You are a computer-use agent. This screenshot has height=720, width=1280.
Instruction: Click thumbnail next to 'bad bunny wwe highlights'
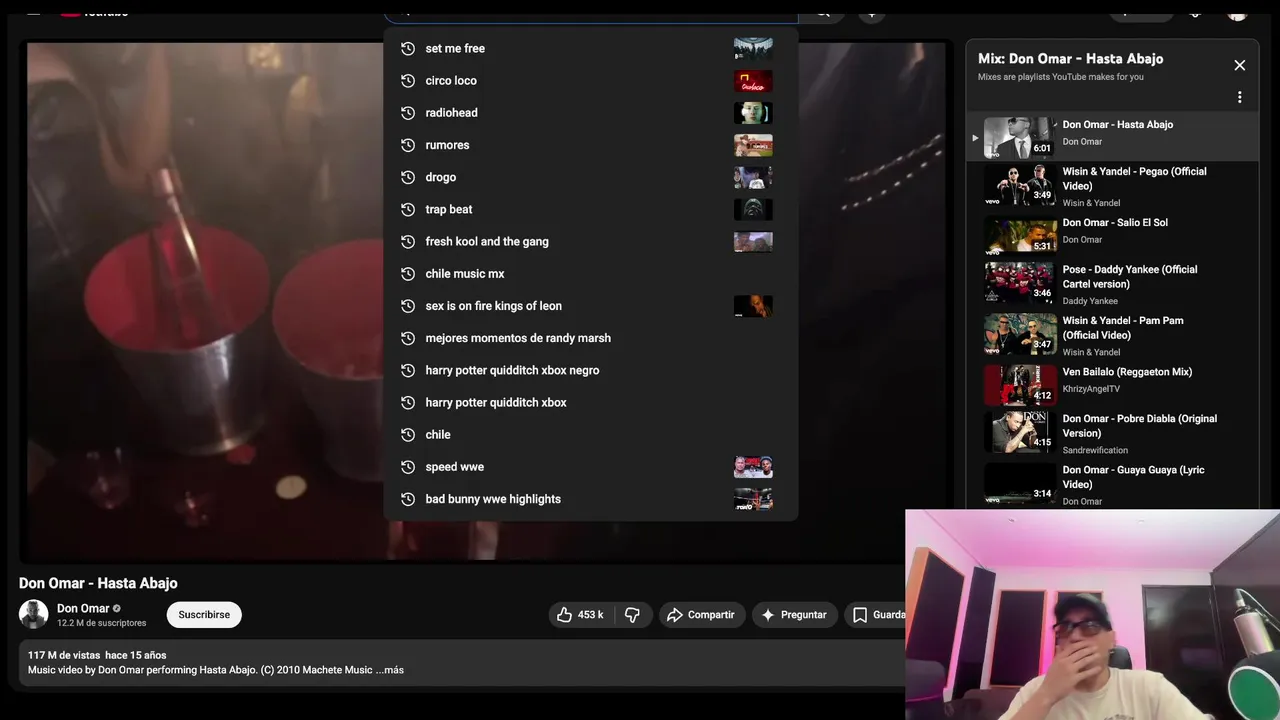(753, 499)
